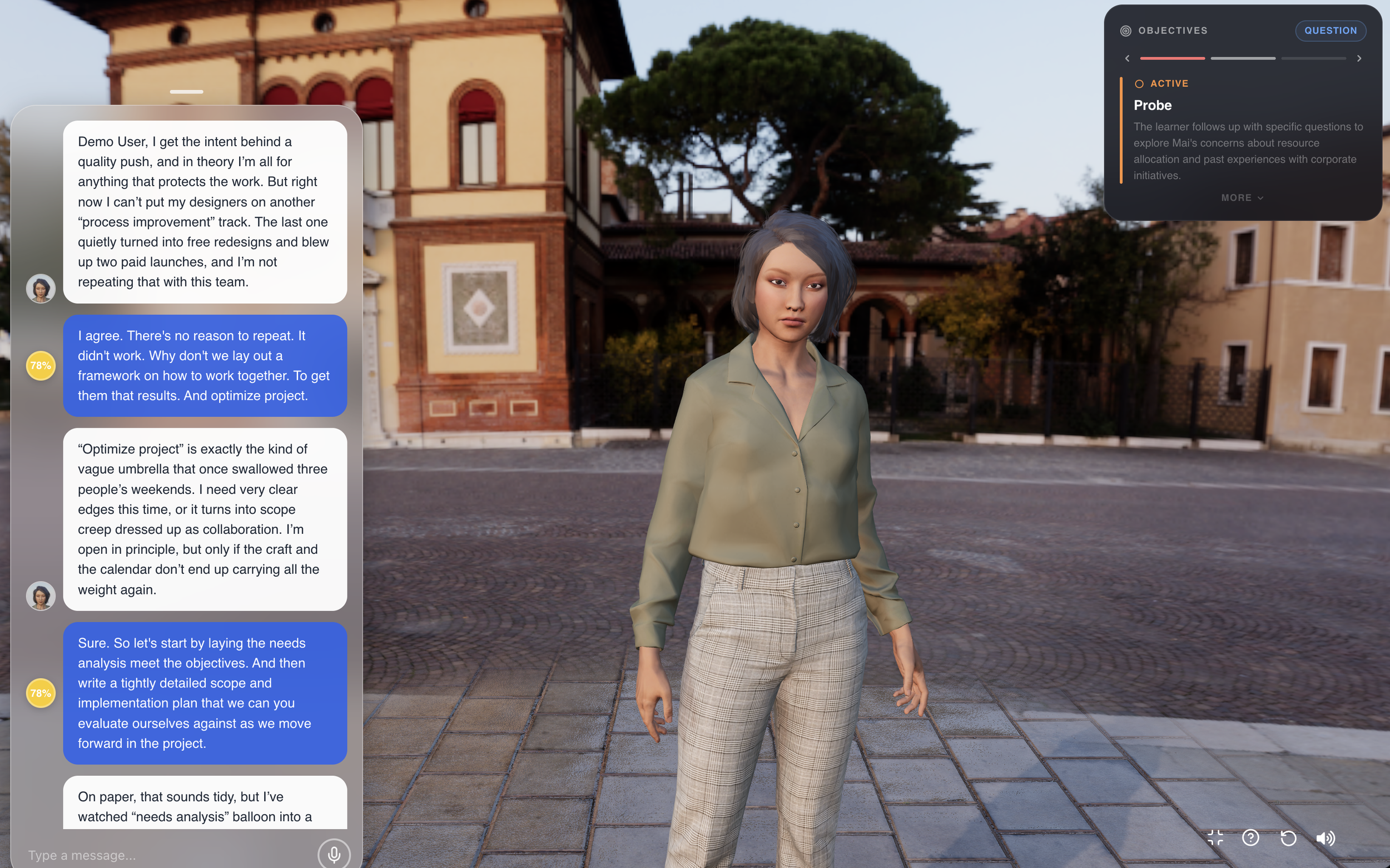Click Mai's avatar next to the scope creep message
1390x868 pixels.
click(x=40, y=596)
